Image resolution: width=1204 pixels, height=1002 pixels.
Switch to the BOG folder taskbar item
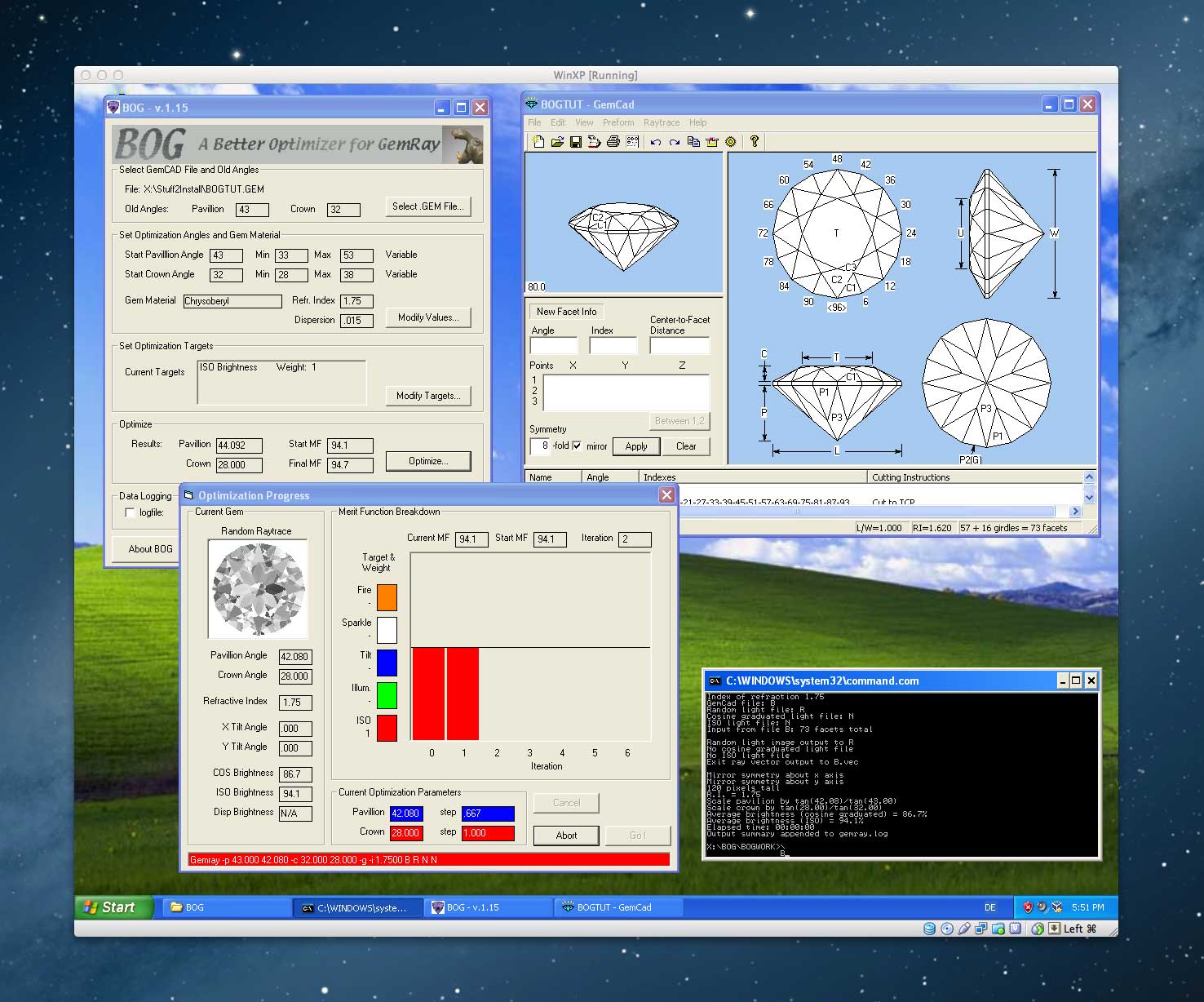click(x=228, y=907)
